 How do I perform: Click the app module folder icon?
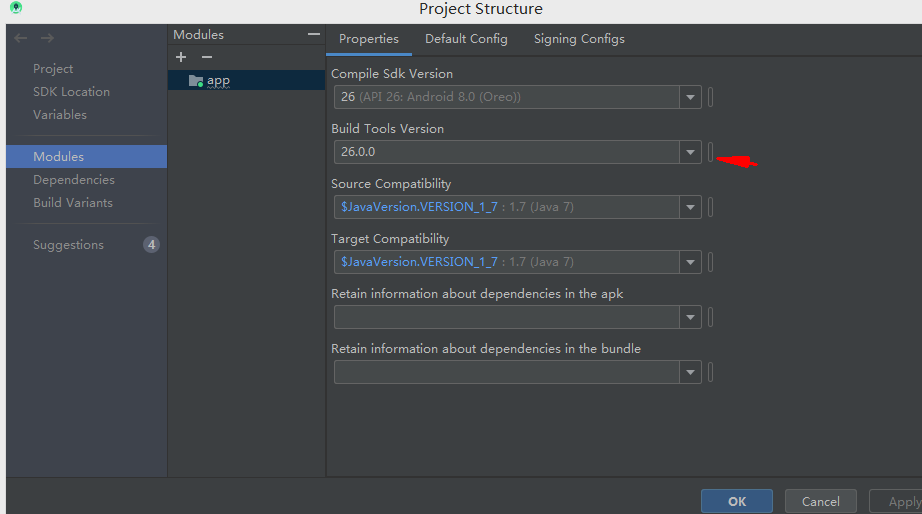pos(196,81)
